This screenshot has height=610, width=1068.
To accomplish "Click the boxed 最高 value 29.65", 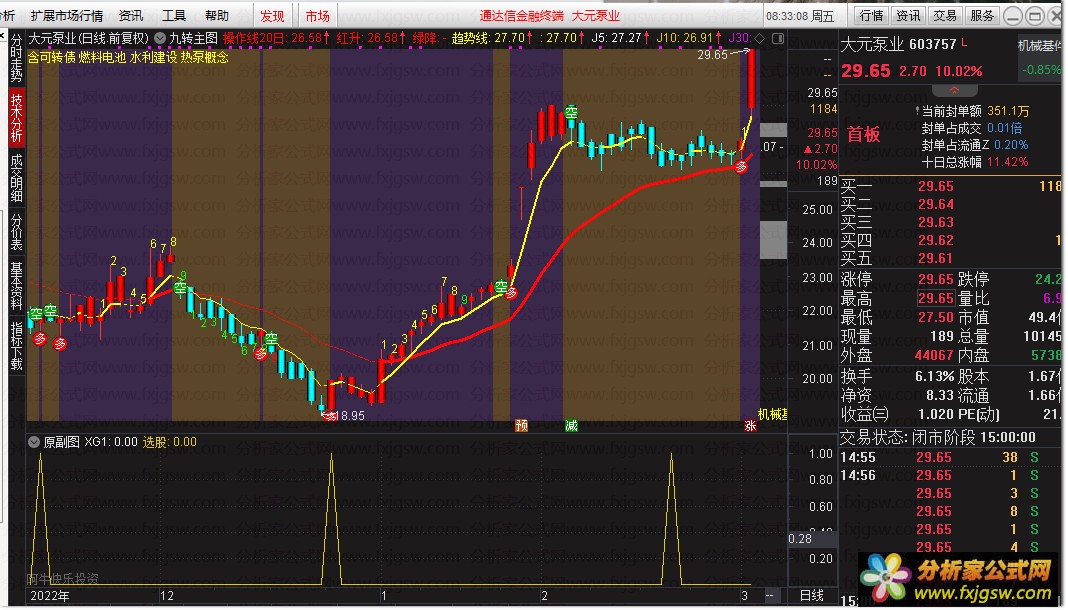I will tap(935, 298).
